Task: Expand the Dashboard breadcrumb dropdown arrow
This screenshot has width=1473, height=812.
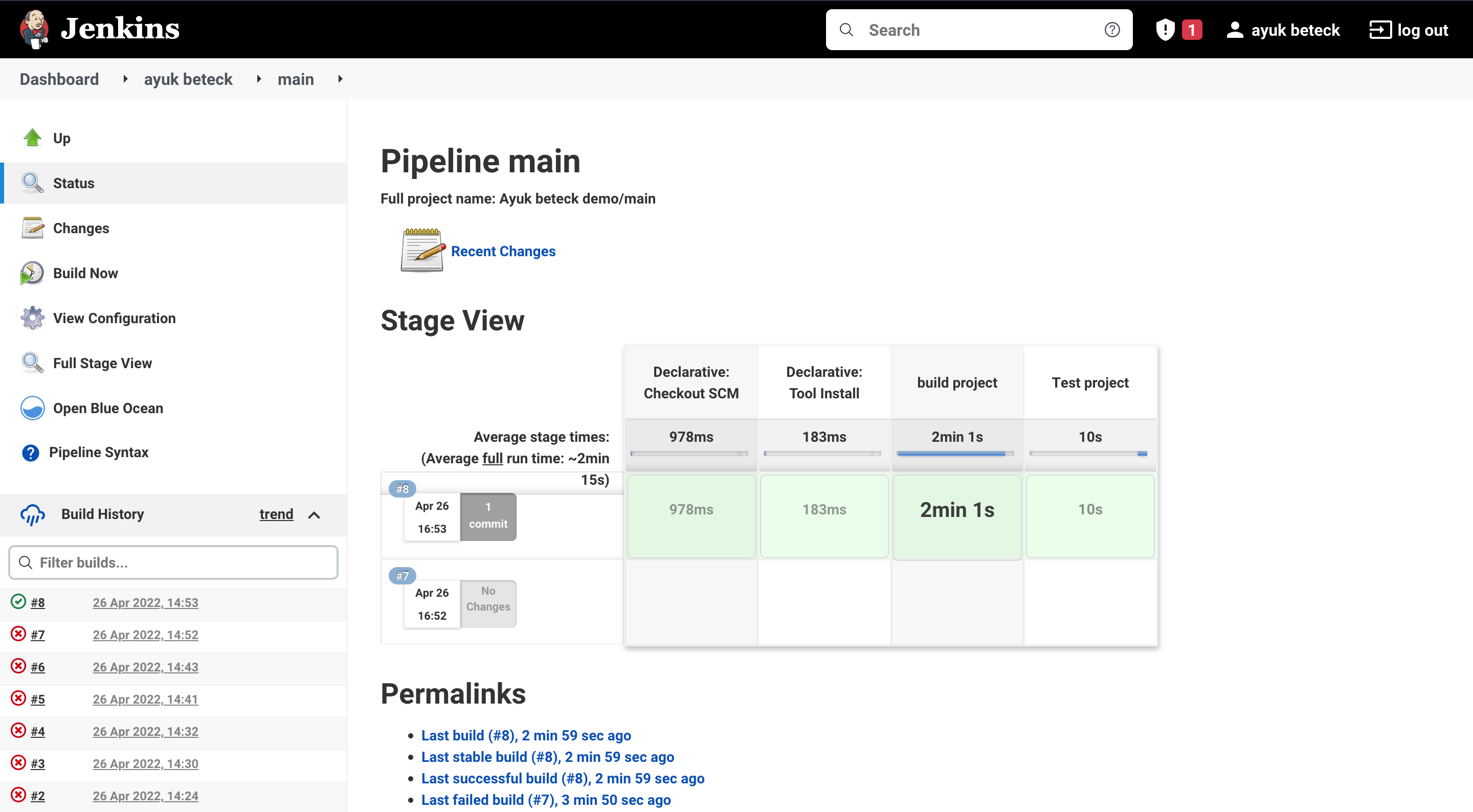Action: click(125, 79)
